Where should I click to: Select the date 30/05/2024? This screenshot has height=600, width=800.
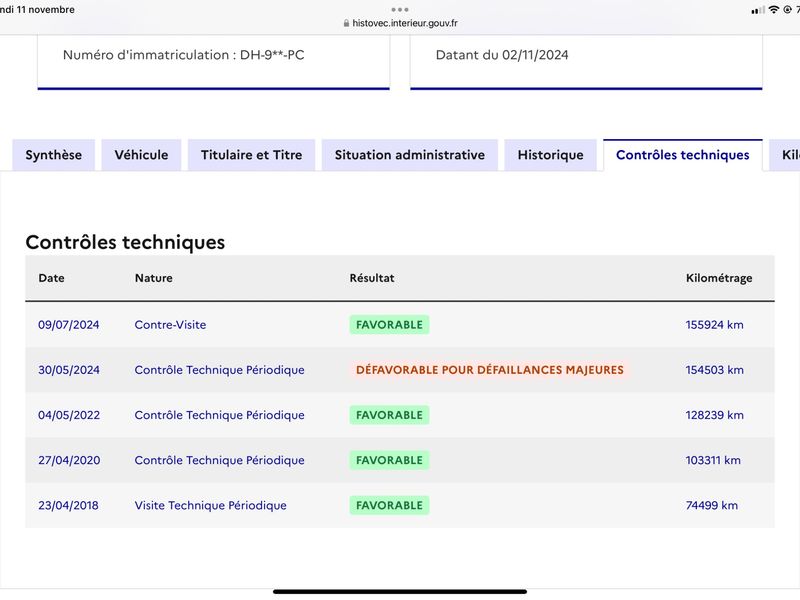69,370
